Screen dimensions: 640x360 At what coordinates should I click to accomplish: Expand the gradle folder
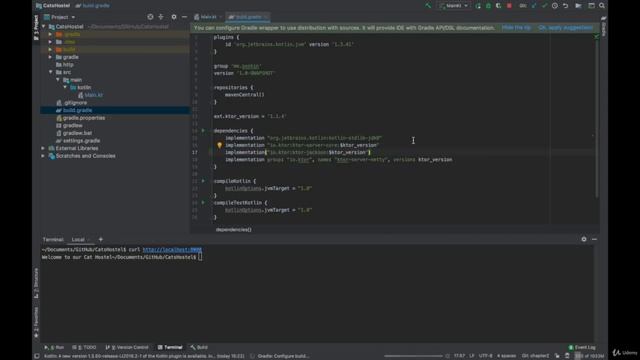[50, 57]
